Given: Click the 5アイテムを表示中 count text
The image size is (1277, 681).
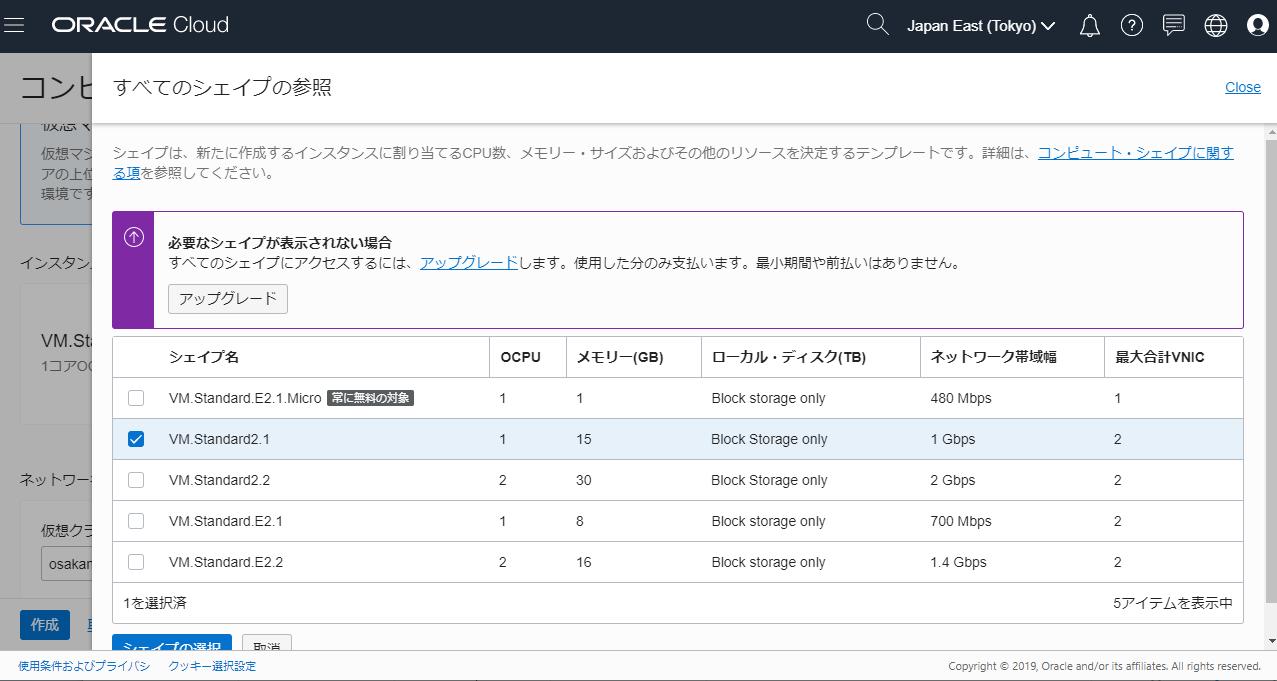Looking at the screenshot, I should coord(1173,603).
